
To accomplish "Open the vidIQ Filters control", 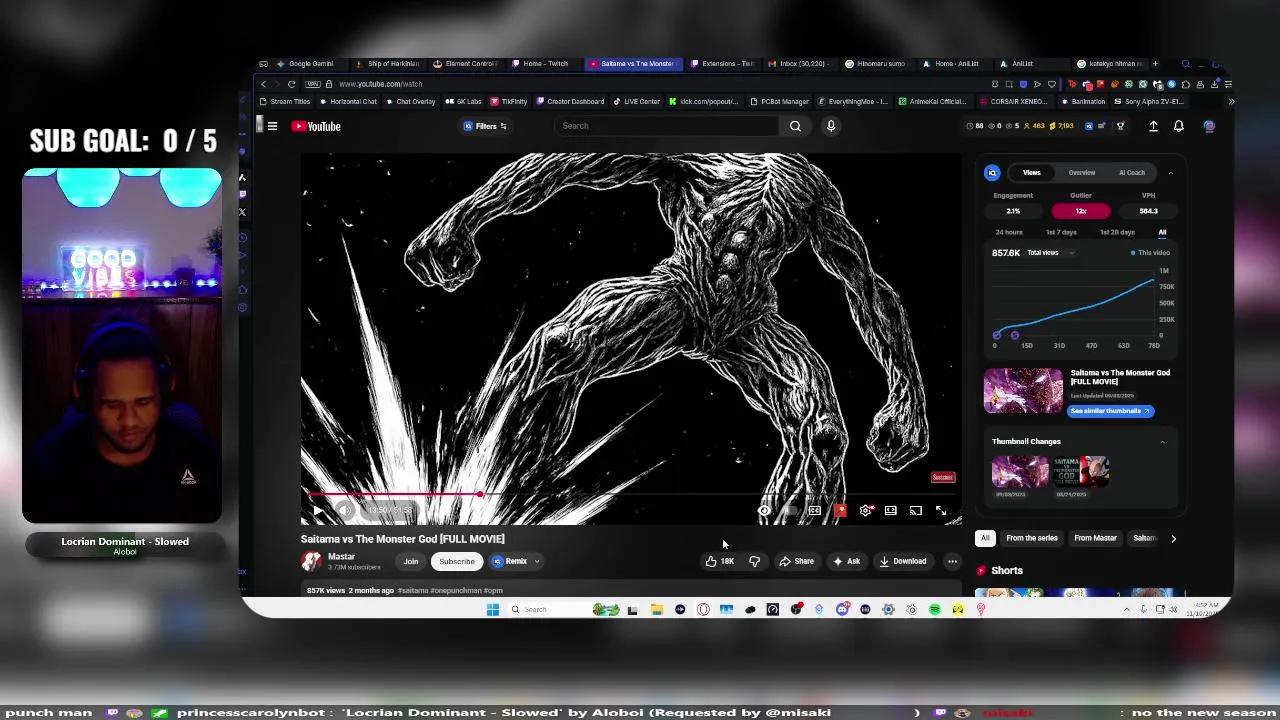I will (x=485, y=126).
